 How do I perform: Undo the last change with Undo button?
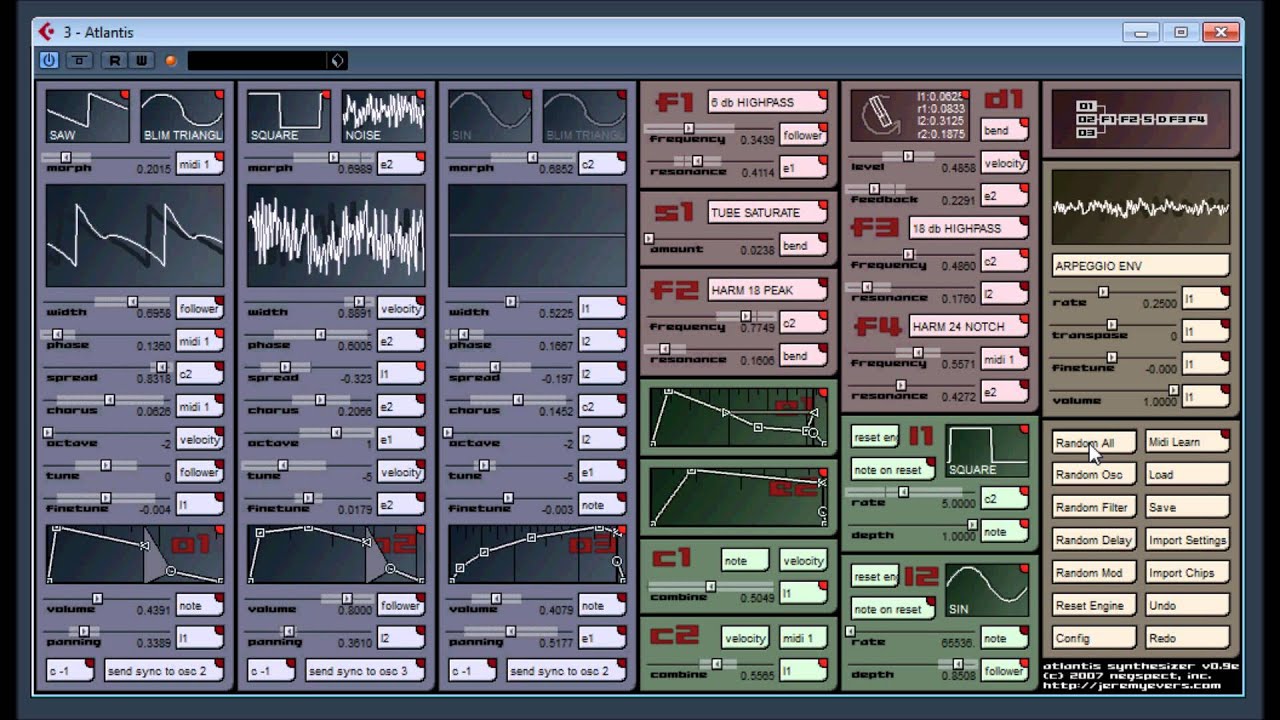pyautogui.click(x=1188, y=605)
